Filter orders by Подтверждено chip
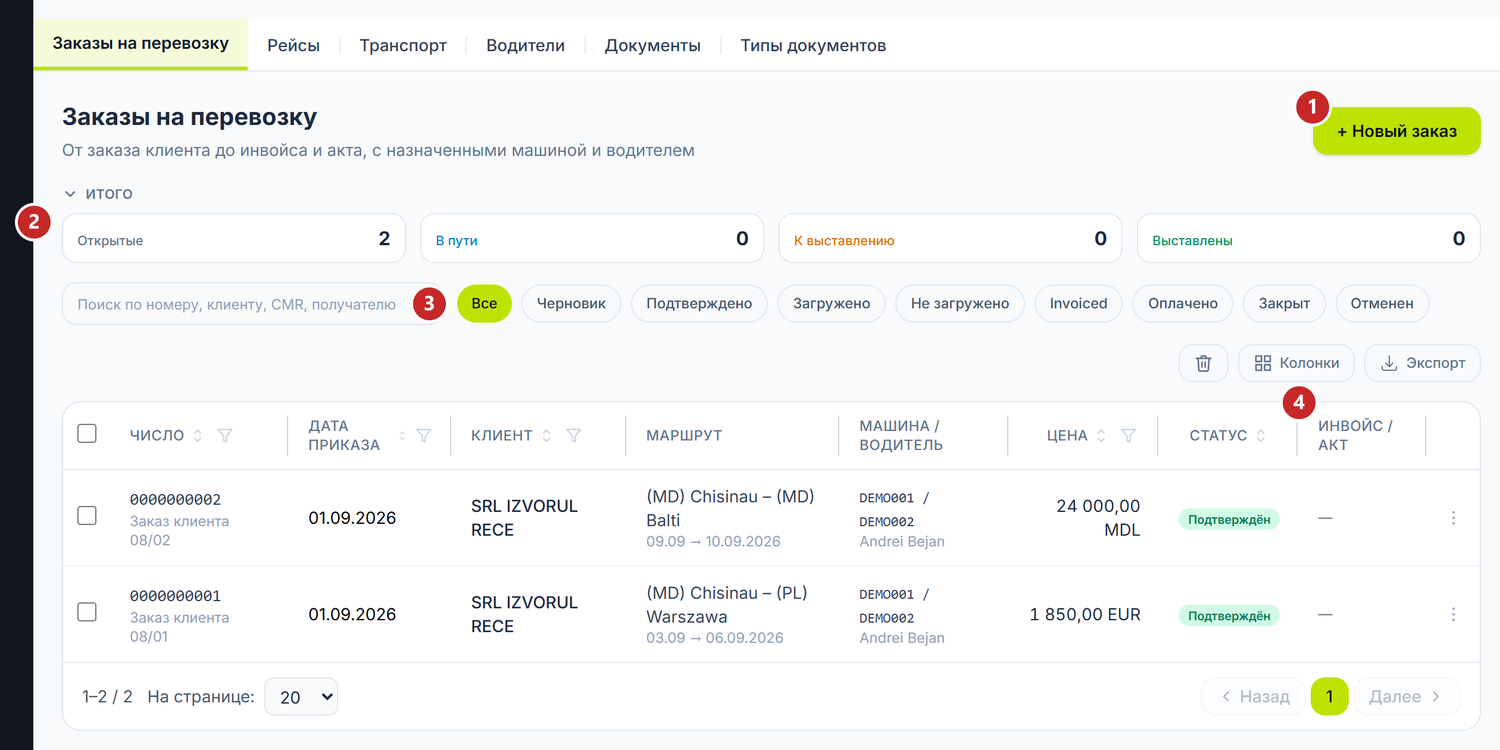1500x750 pixels. point(699,303)
